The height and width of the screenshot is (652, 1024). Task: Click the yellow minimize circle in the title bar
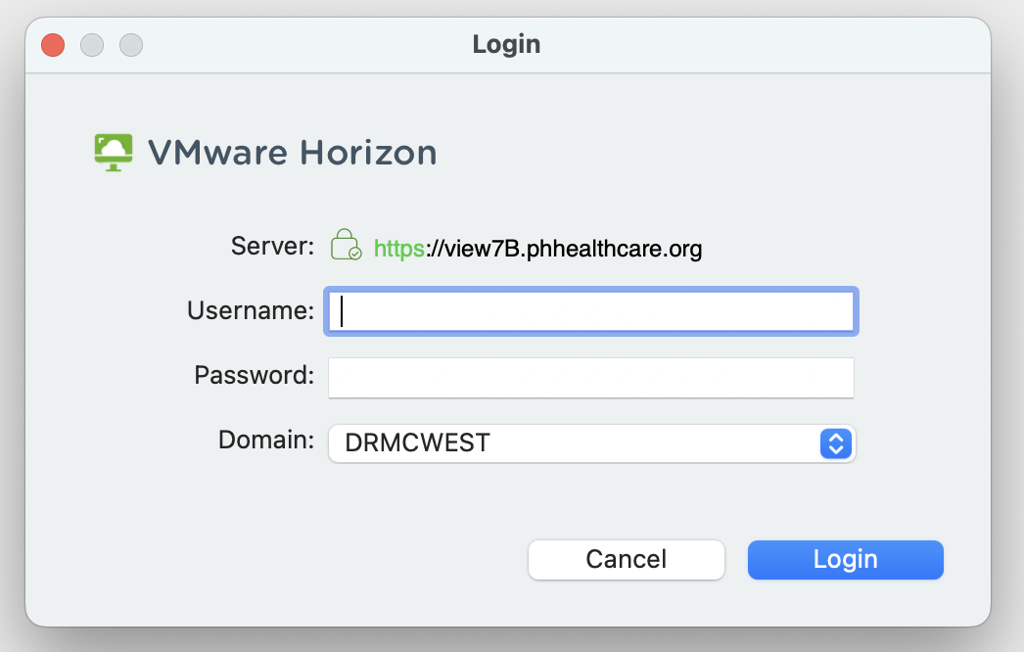click(x=91, y=44)
